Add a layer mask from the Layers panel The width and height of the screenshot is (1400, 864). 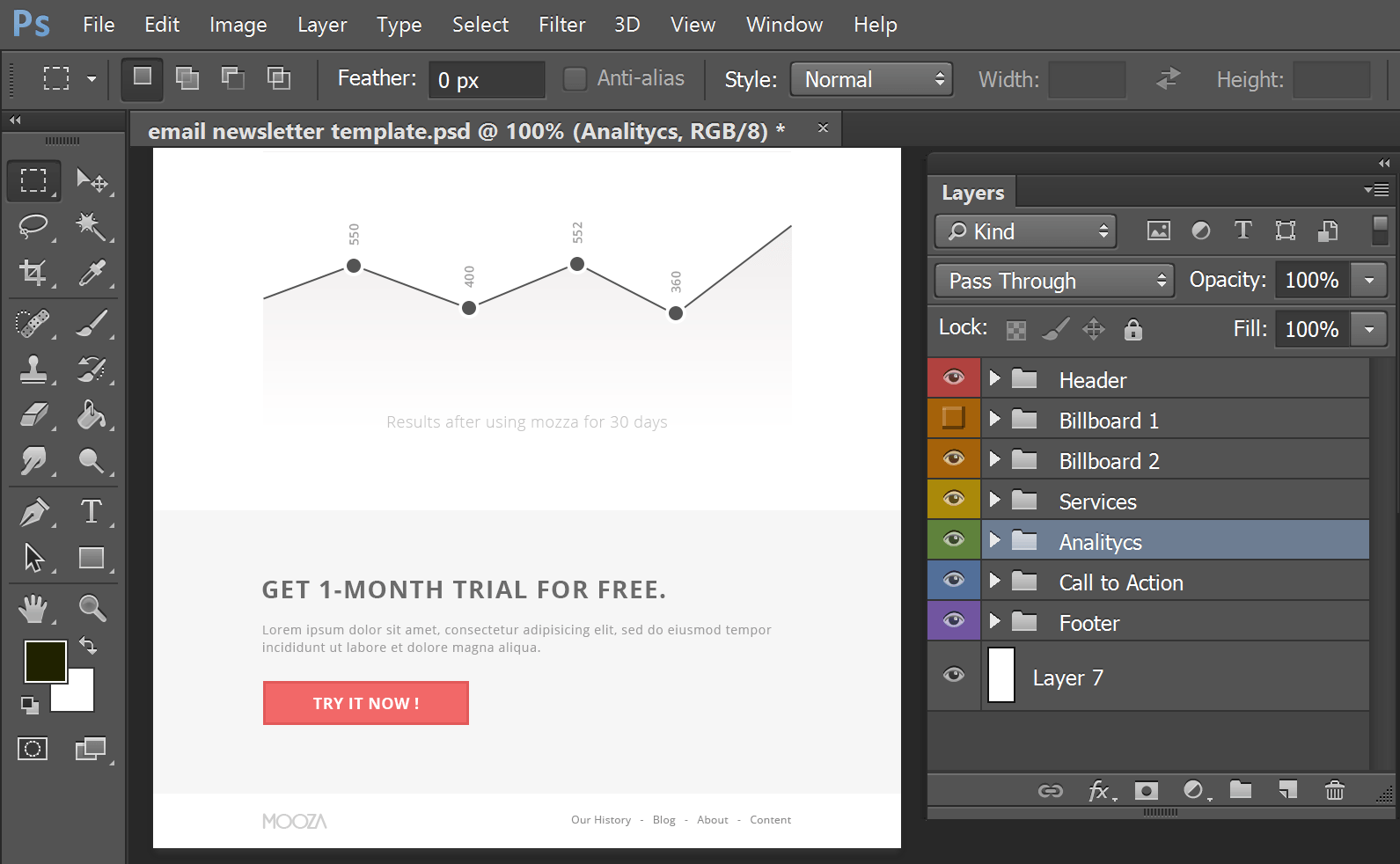tap(1146, 790)
